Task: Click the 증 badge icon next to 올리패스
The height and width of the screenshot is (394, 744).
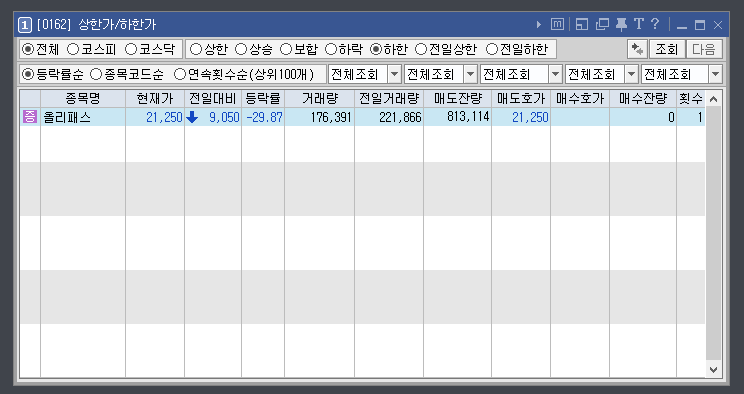Action: [29, 117]
